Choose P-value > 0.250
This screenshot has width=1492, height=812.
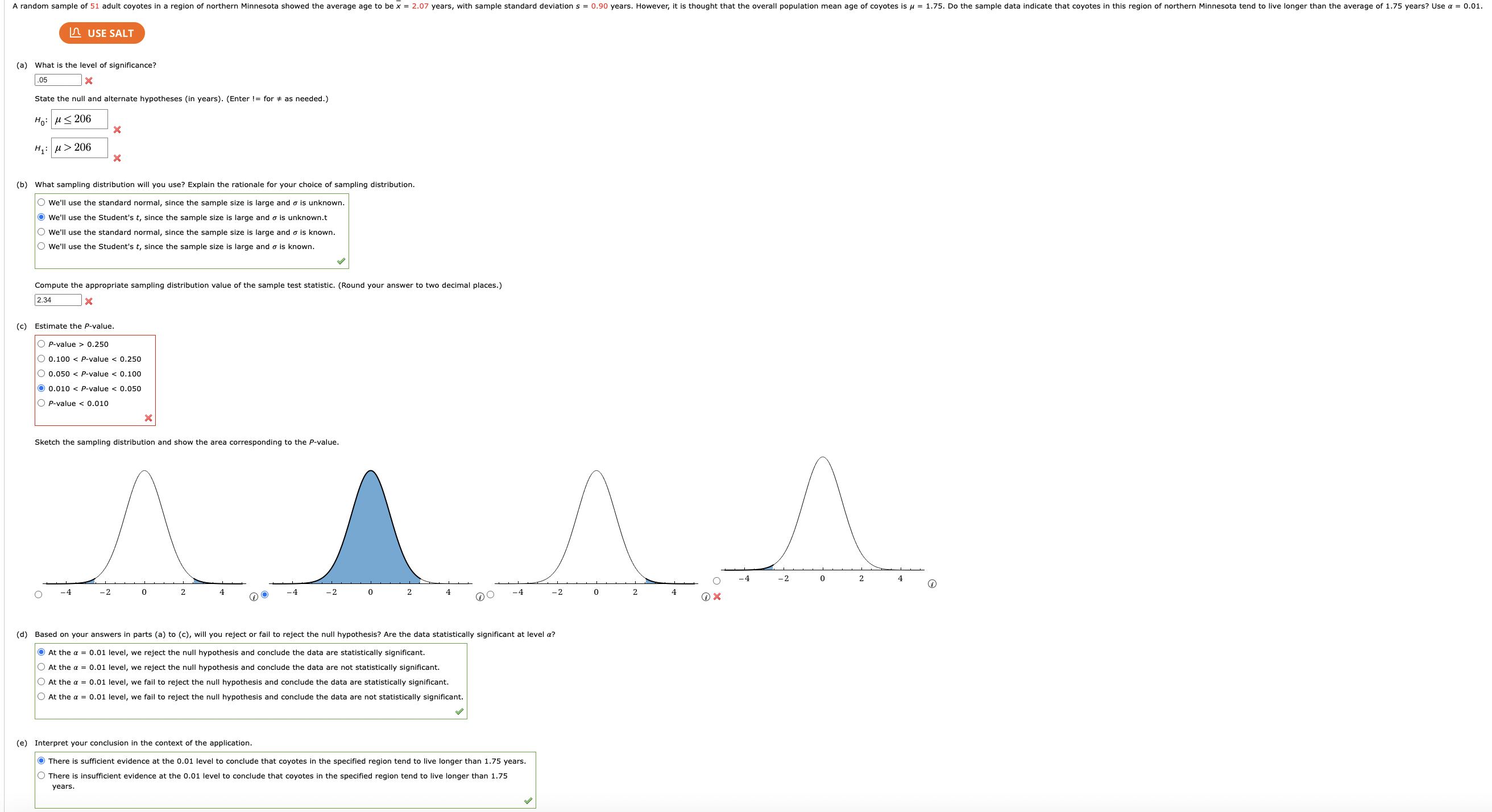[41, 344]
